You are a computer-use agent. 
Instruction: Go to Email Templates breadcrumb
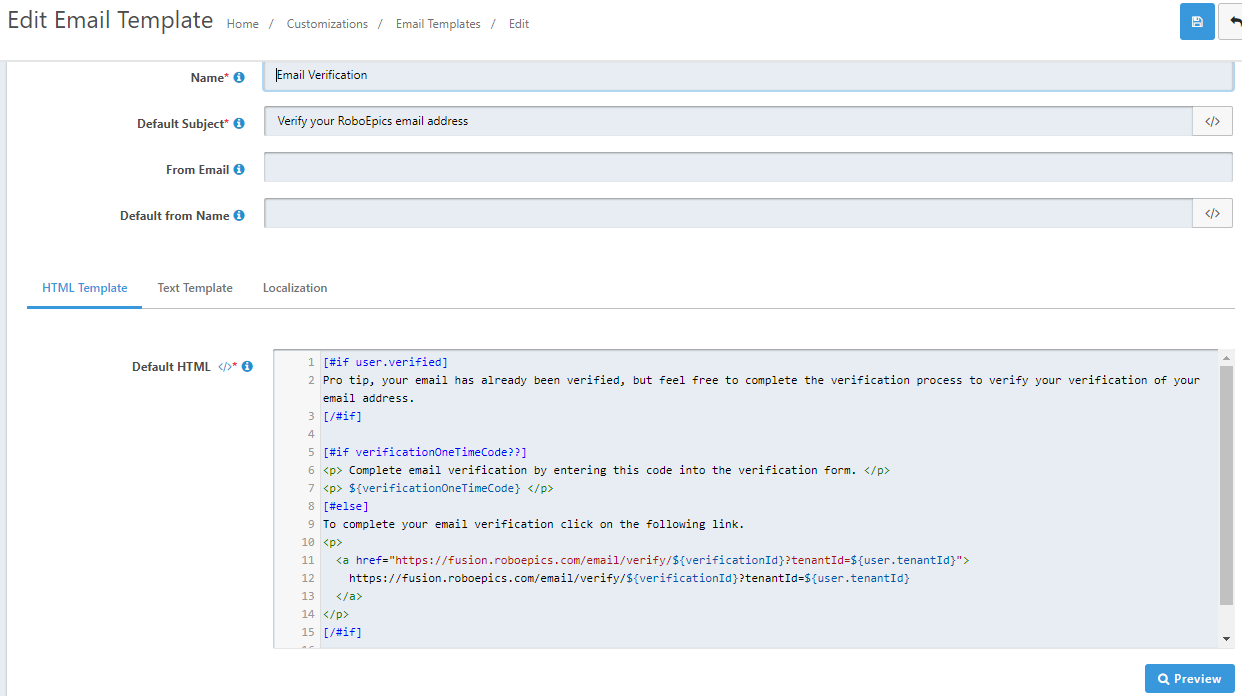click(438, 23)
